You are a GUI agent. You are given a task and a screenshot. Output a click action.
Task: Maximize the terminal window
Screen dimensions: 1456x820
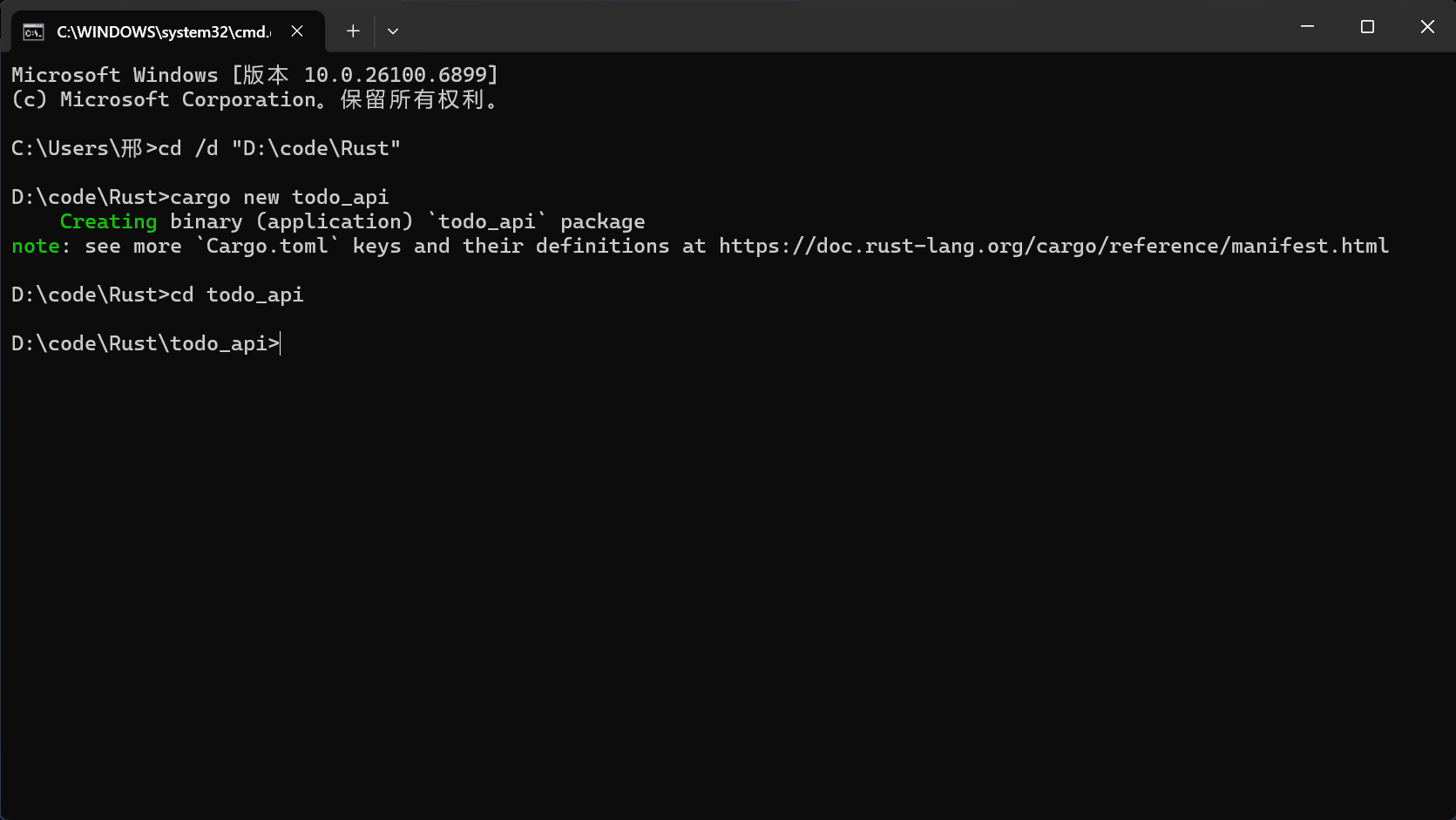1367,27
